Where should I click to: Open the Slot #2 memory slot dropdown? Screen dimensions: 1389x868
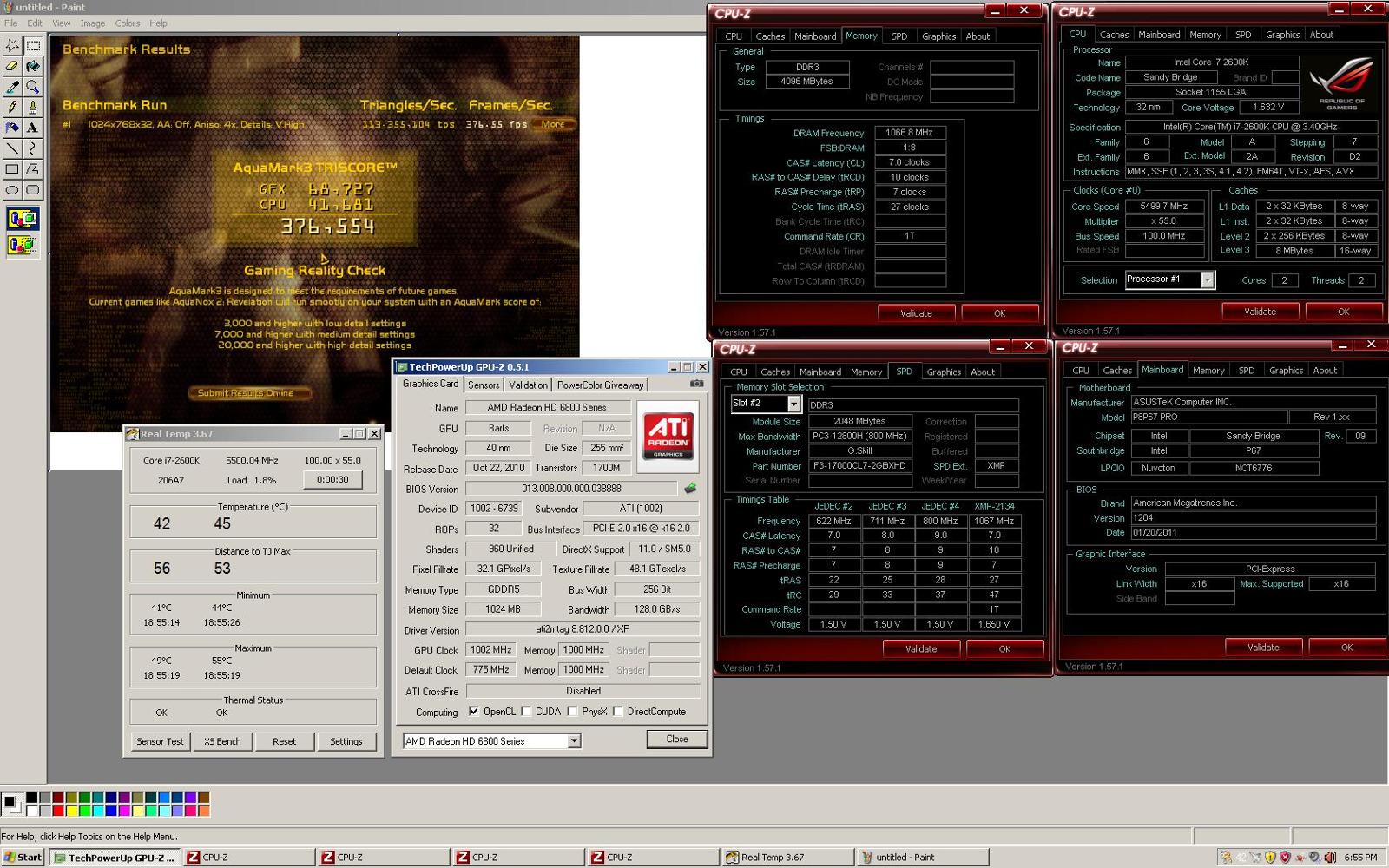coord(793,404)
